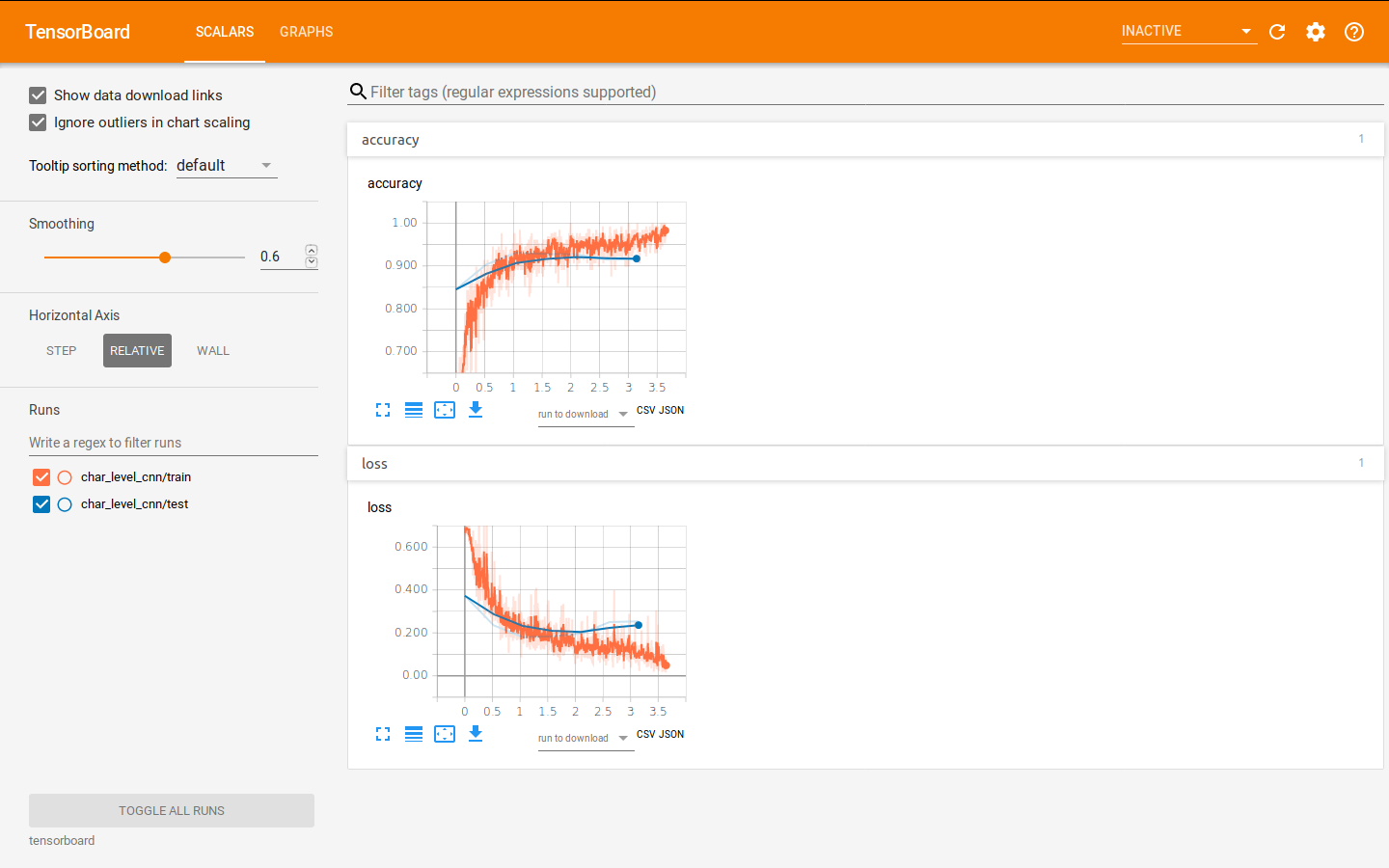Screen dimensions: 1389x868
Task: Click char_level_cnn/test run label
Action: tap(135, 504)
